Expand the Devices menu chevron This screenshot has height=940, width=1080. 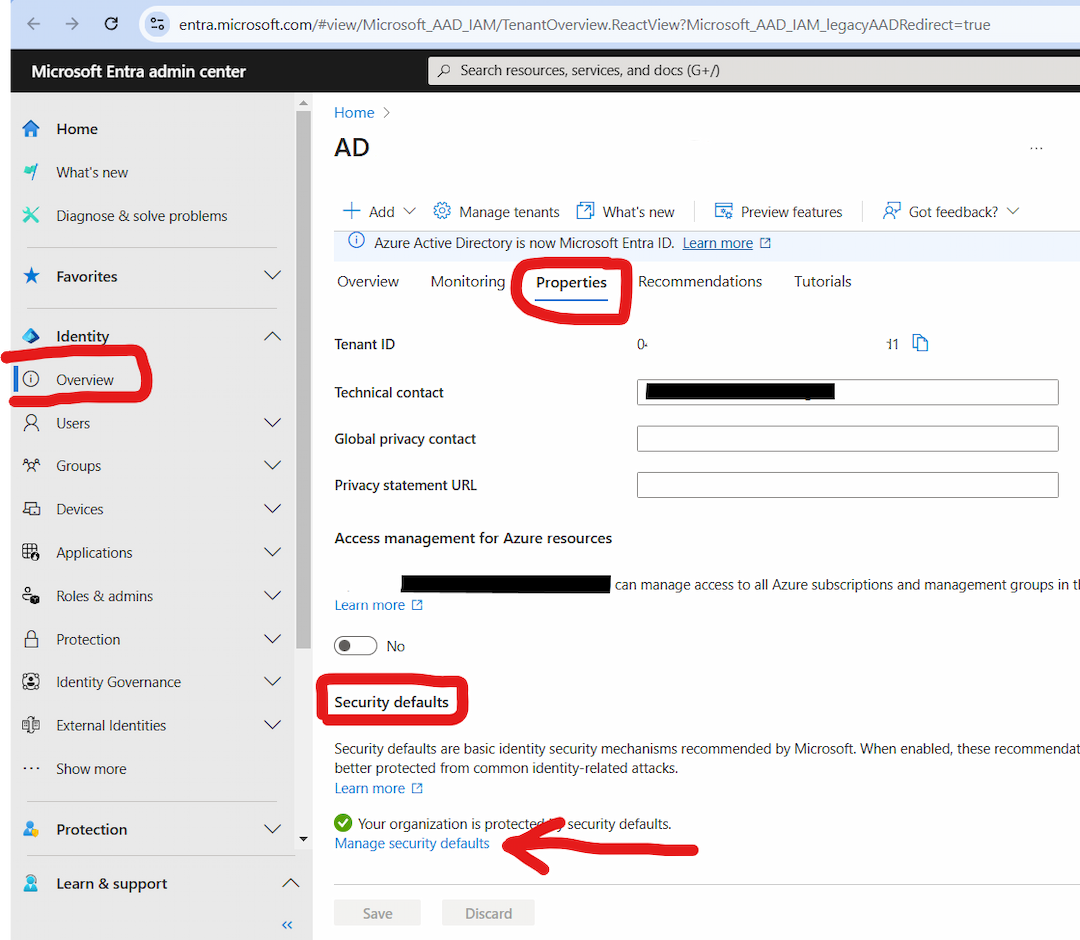(273, 509)
